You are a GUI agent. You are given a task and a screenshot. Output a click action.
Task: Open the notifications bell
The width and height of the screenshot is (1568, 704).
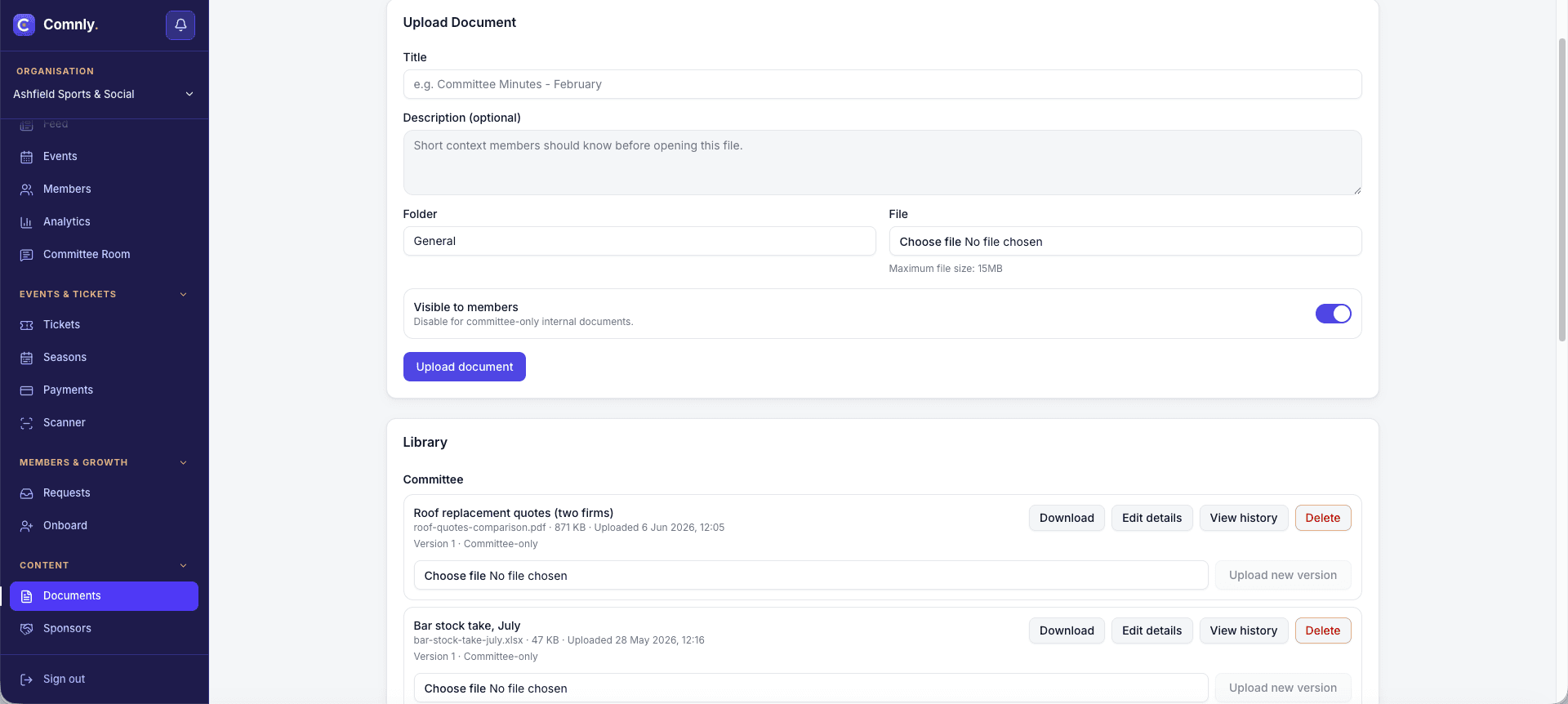(x=180, y=25)
